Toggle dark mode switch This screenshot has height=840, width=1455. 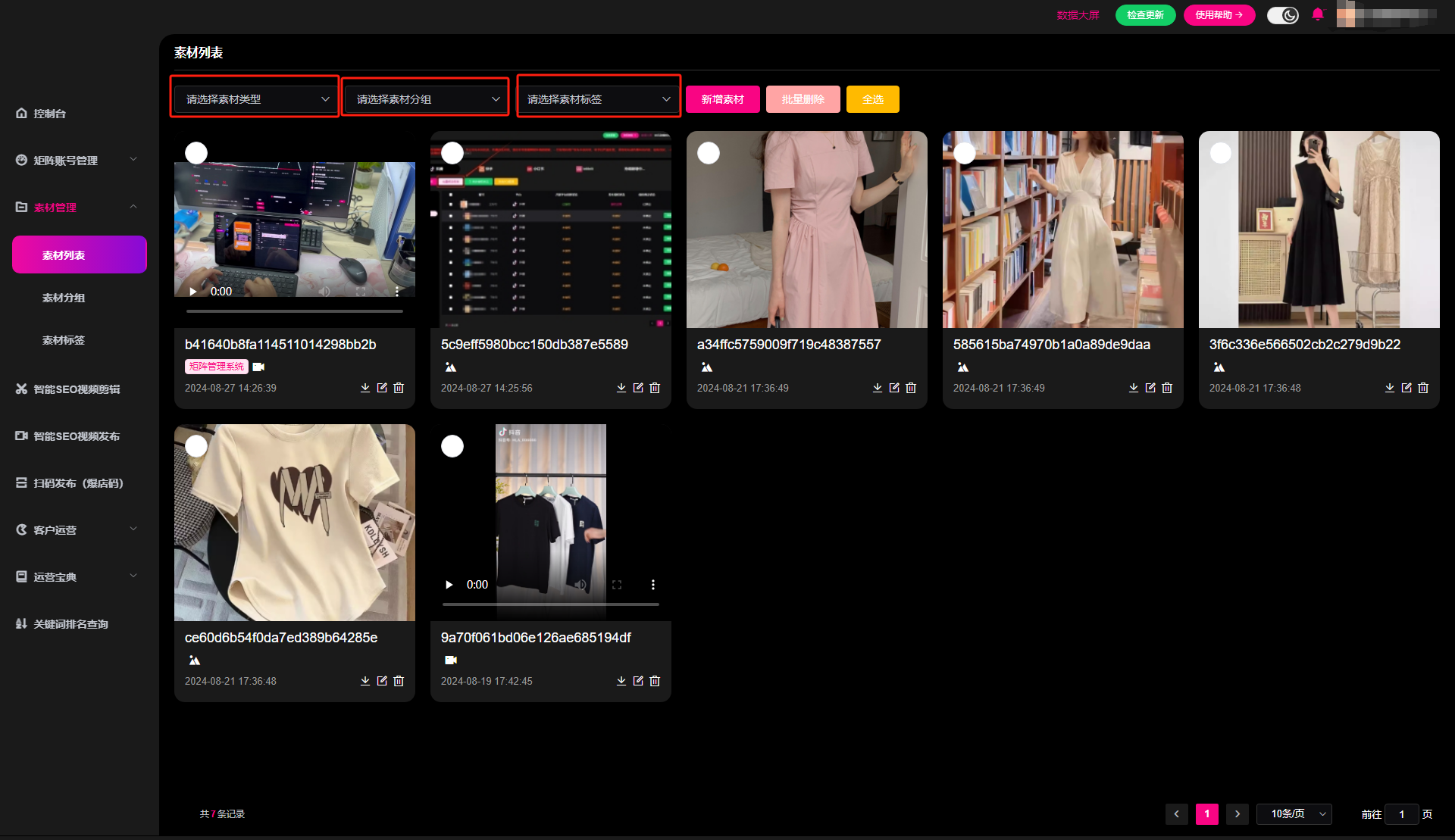pos(1283,15)
